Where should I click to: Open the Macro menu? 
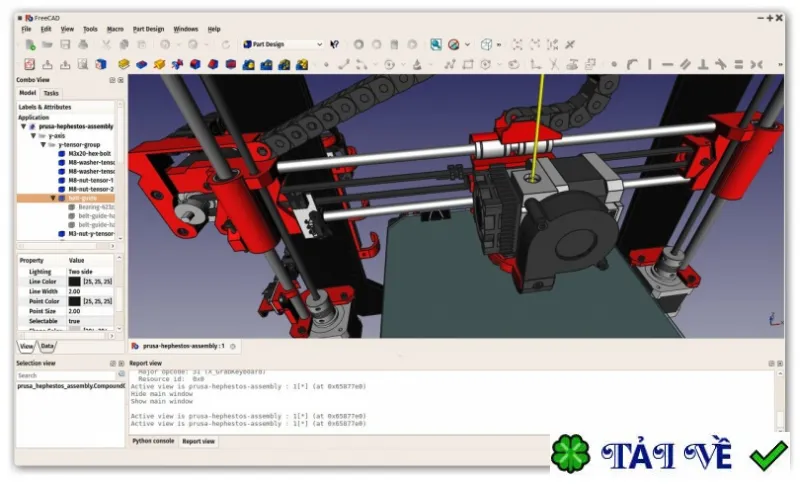point(115,29)
